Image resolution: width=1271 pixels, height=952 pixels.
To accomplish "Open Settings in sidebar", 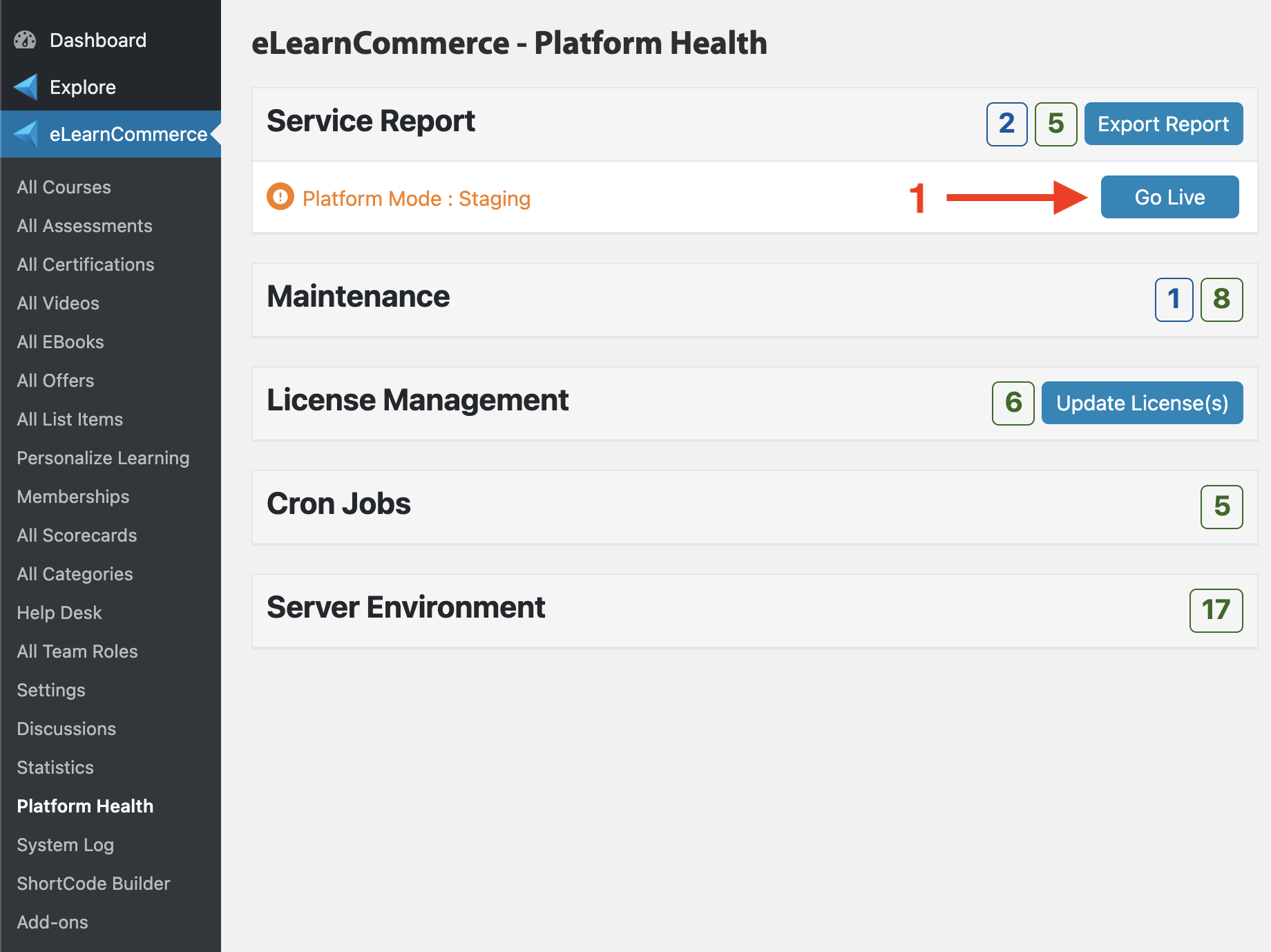I will pyautogui.click(x=51, y=690).
